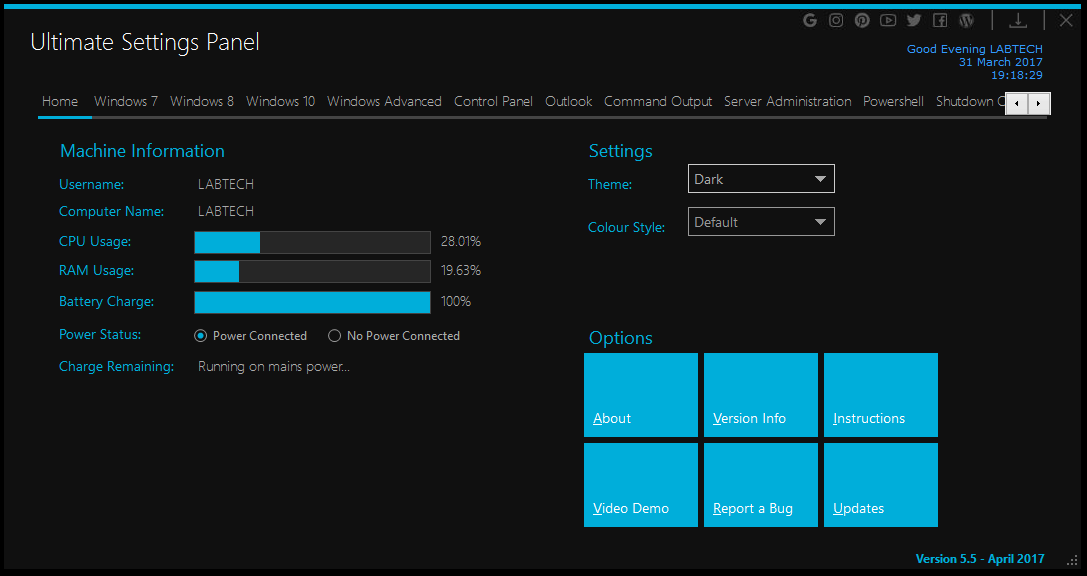The height and width of the screenshot is (576, 1087).
Task: Click the Google icon in the header
Action: click(810, 20)
